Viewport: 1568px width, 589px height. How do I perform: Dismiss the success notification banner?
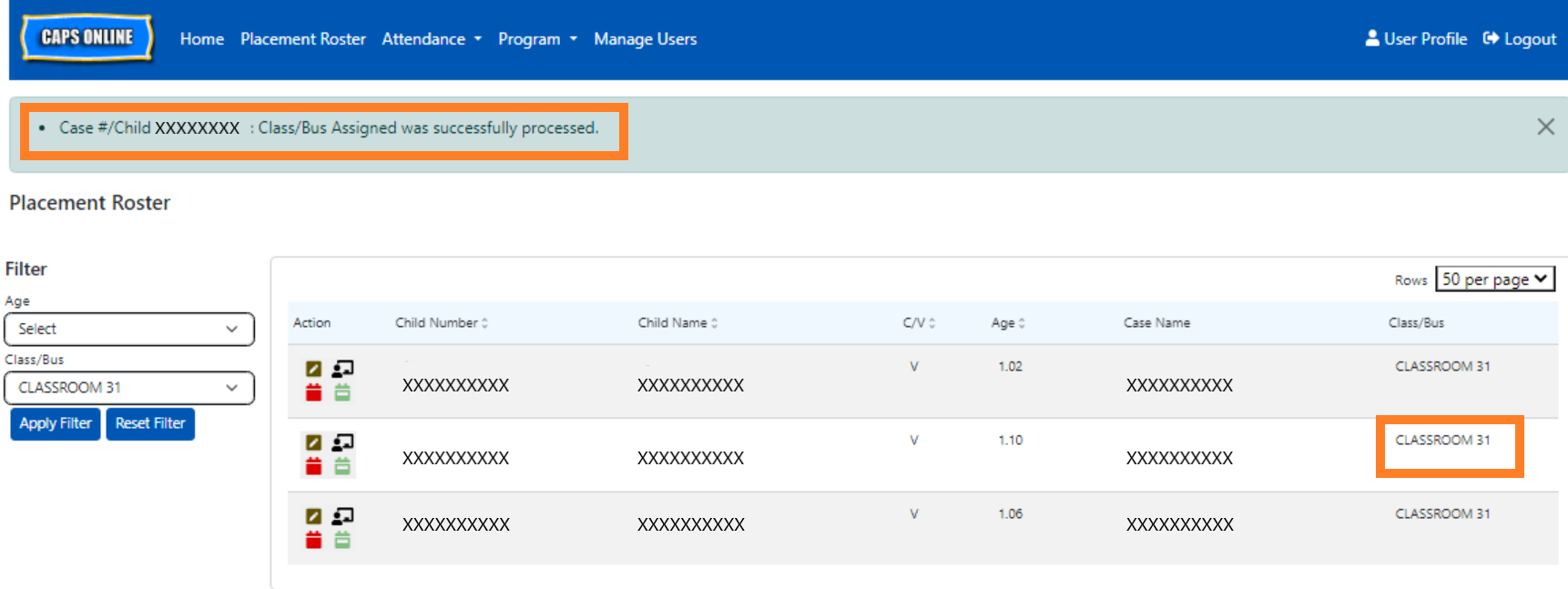pyautogui.click(x=1545, y=127)
